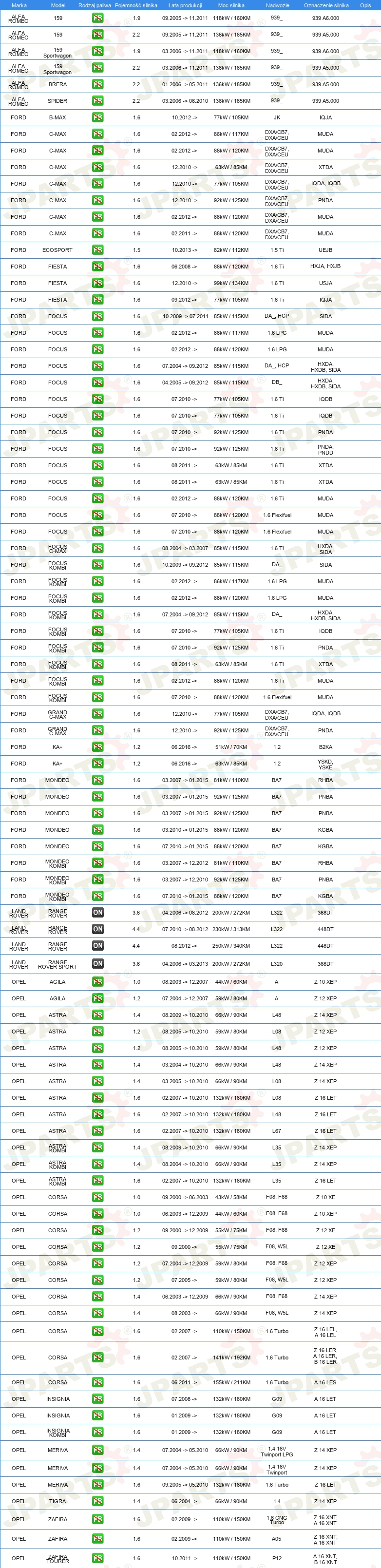Click the ON icon in the Range Rover L322 368DT row
381x1568 pixels.
tap(97, 913)
